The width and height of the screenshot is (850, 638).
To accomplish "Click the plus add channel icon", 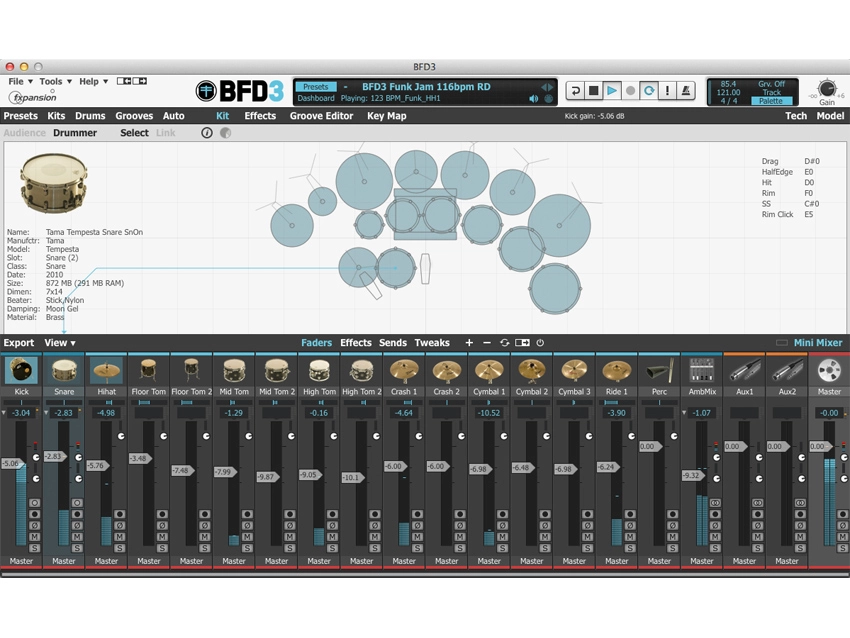I will tap(469, 343).
